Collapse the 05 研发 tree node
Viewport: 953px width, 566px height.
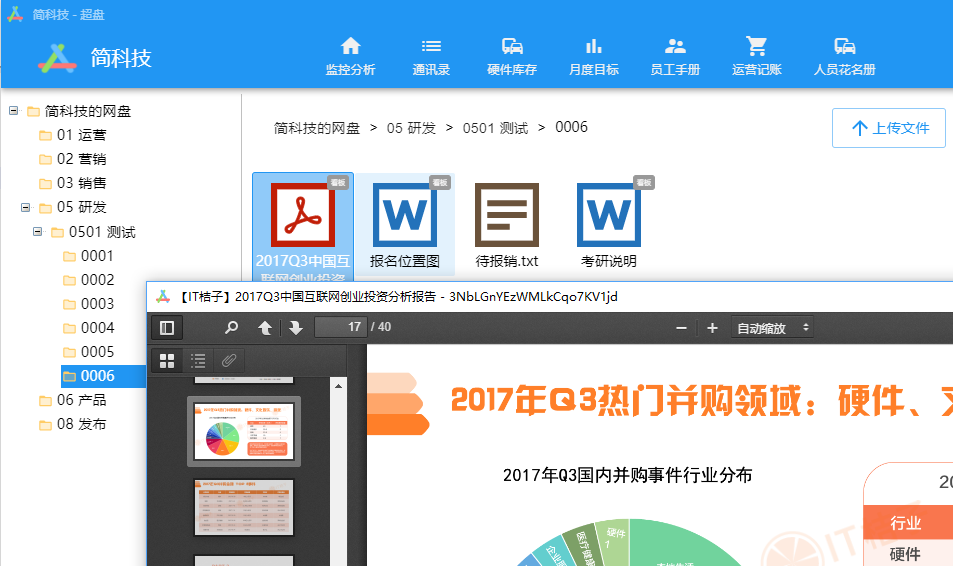26,208
